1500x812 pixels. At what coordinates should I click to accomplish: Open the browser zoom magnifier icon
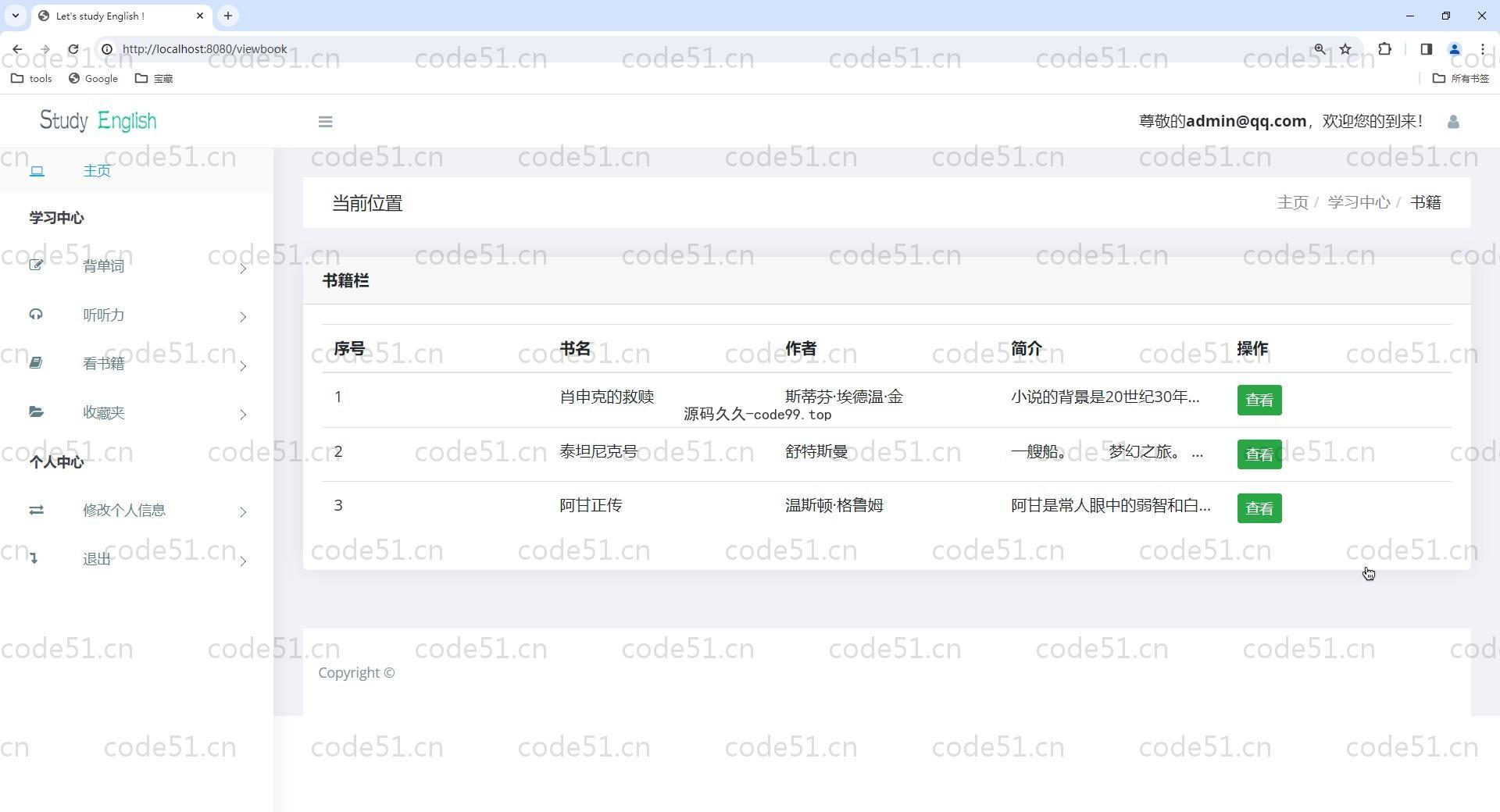point(1320,49)
